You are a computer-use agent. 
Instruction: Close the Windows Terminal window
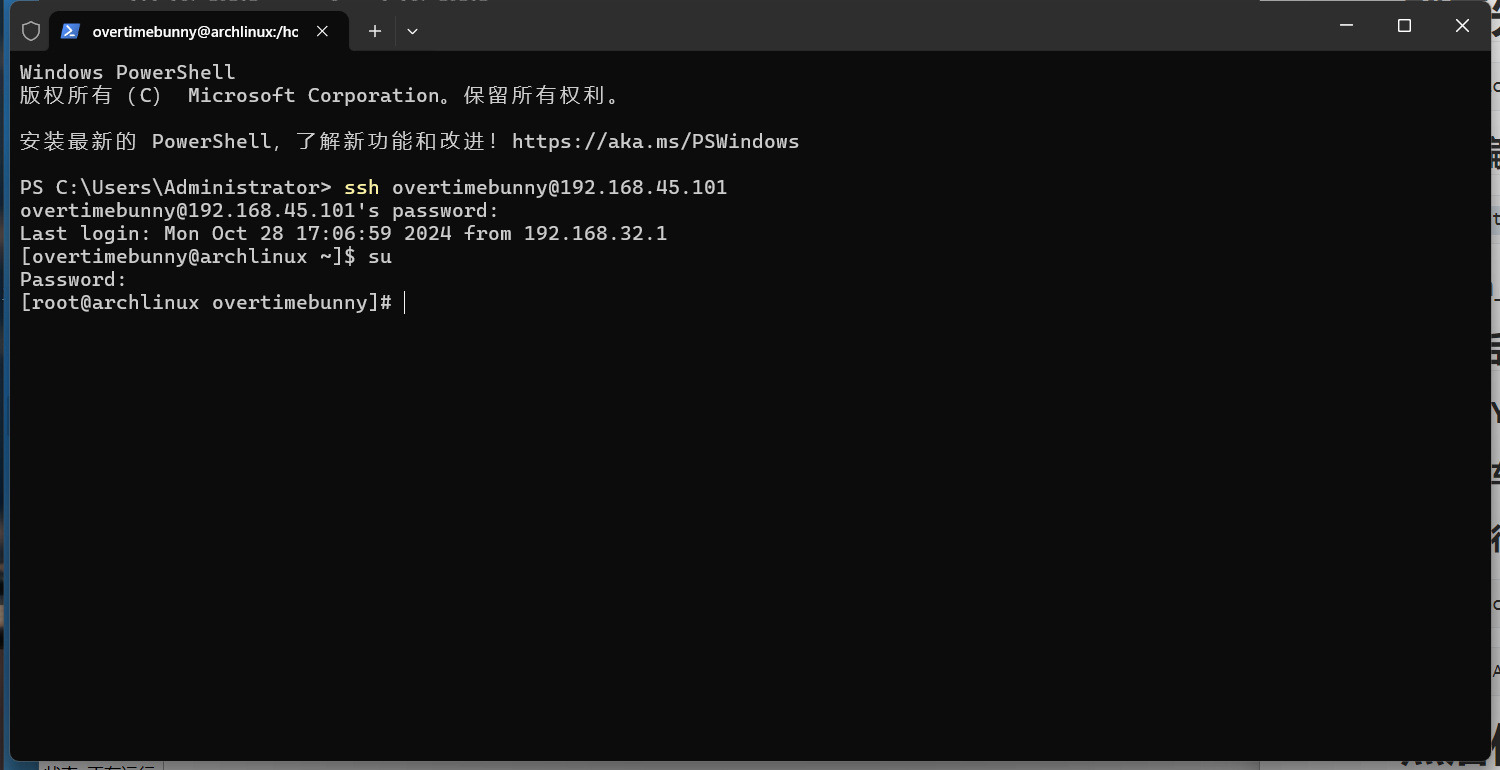pyautogui.click(x=1462, y=26)
